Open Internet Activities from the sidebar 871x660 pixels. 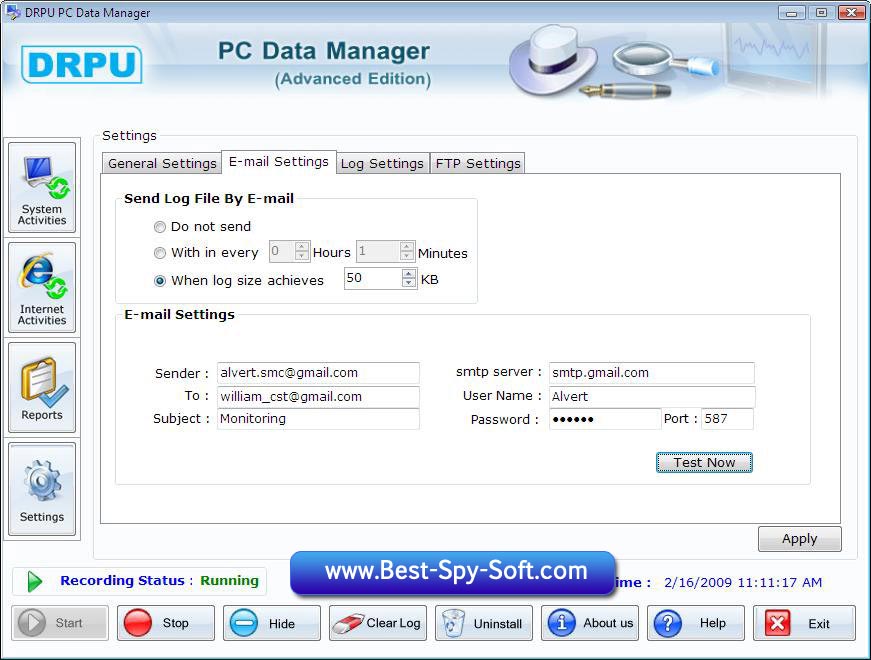[x=42, y=288]
